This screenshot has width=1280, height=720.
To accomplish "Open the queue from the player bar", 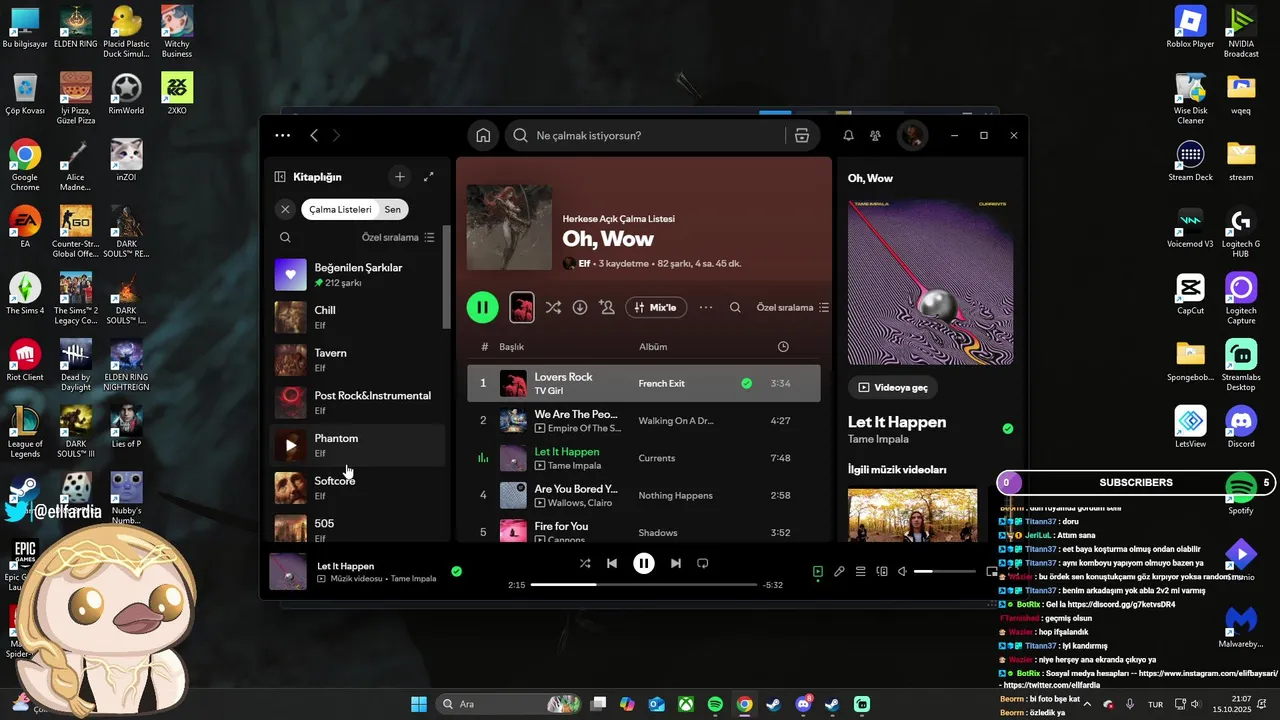I will [860, 572].
